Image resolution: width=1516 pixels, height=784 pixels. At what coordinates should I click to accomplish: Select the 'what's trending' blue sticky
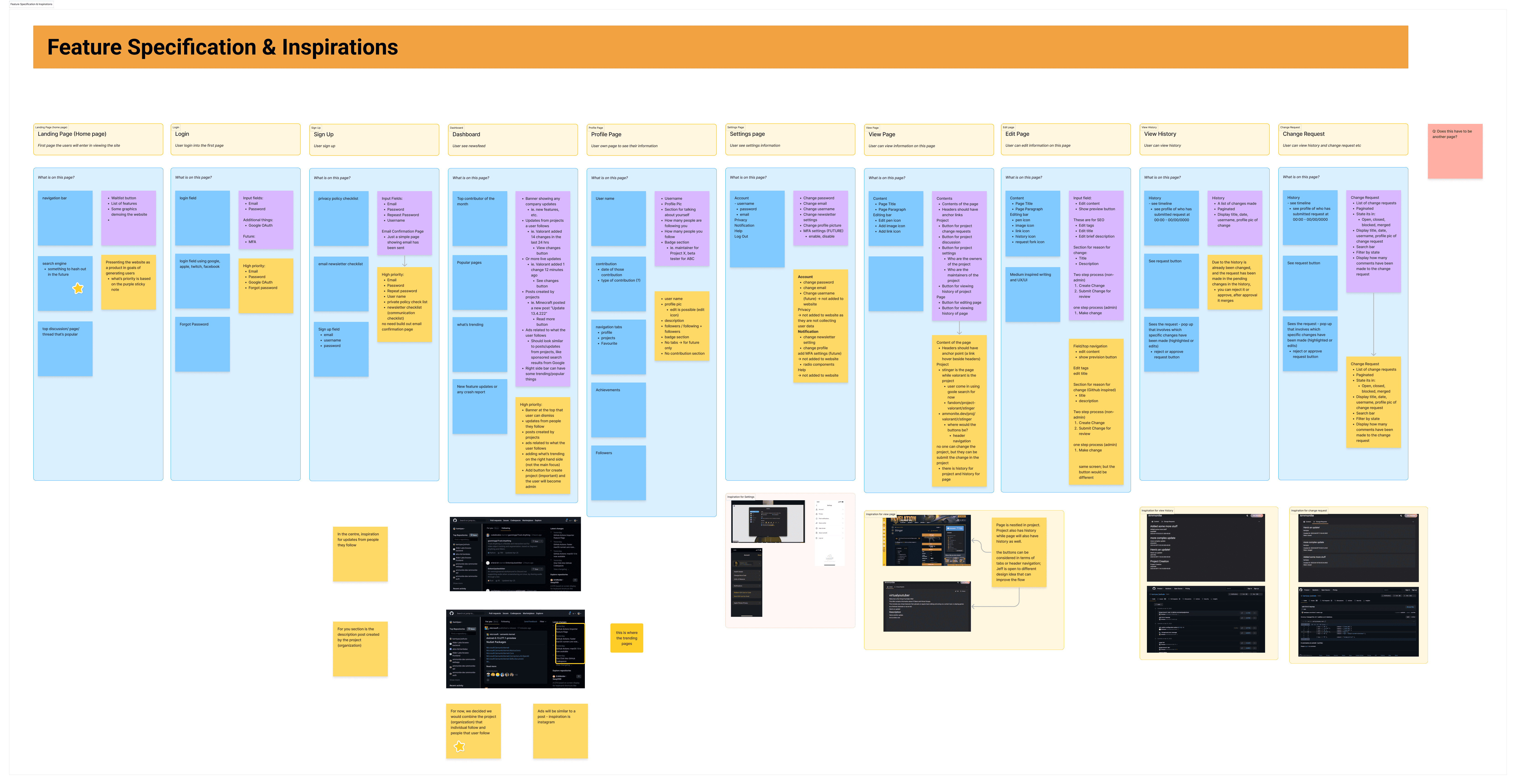[480, 344]
